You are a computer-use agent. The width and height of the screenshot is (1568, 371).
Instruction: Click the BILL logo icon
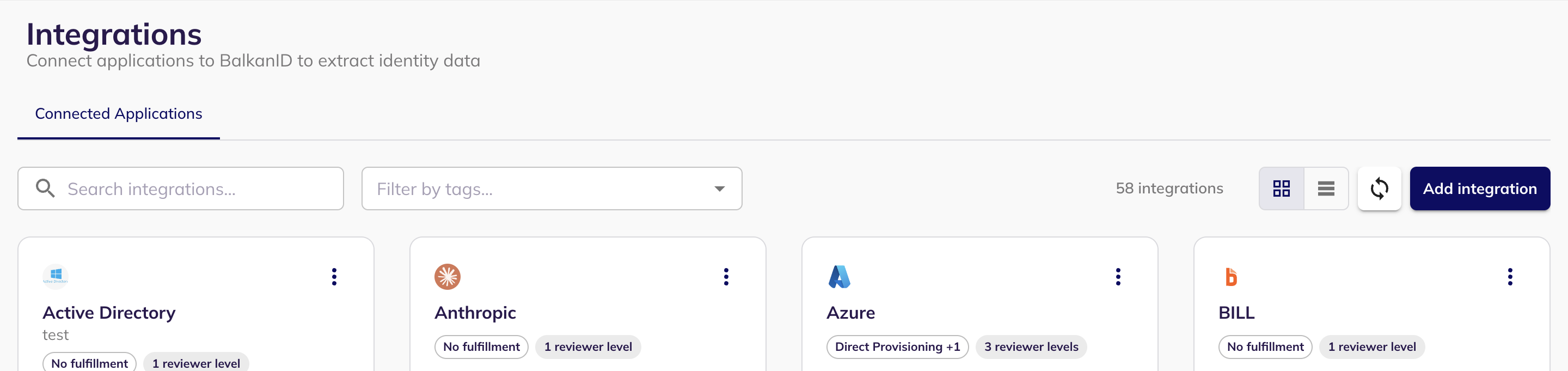1231,277
